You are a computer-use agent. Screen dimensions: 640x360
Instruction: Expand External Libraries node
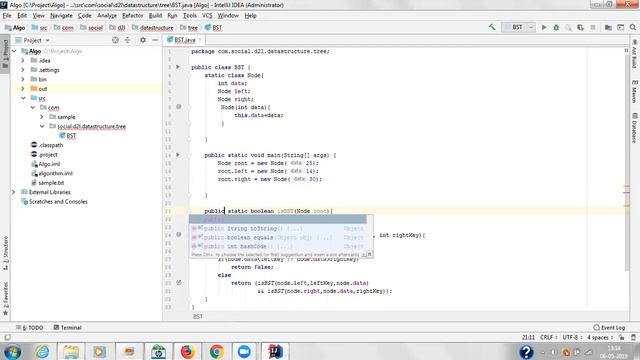point(13,192)
